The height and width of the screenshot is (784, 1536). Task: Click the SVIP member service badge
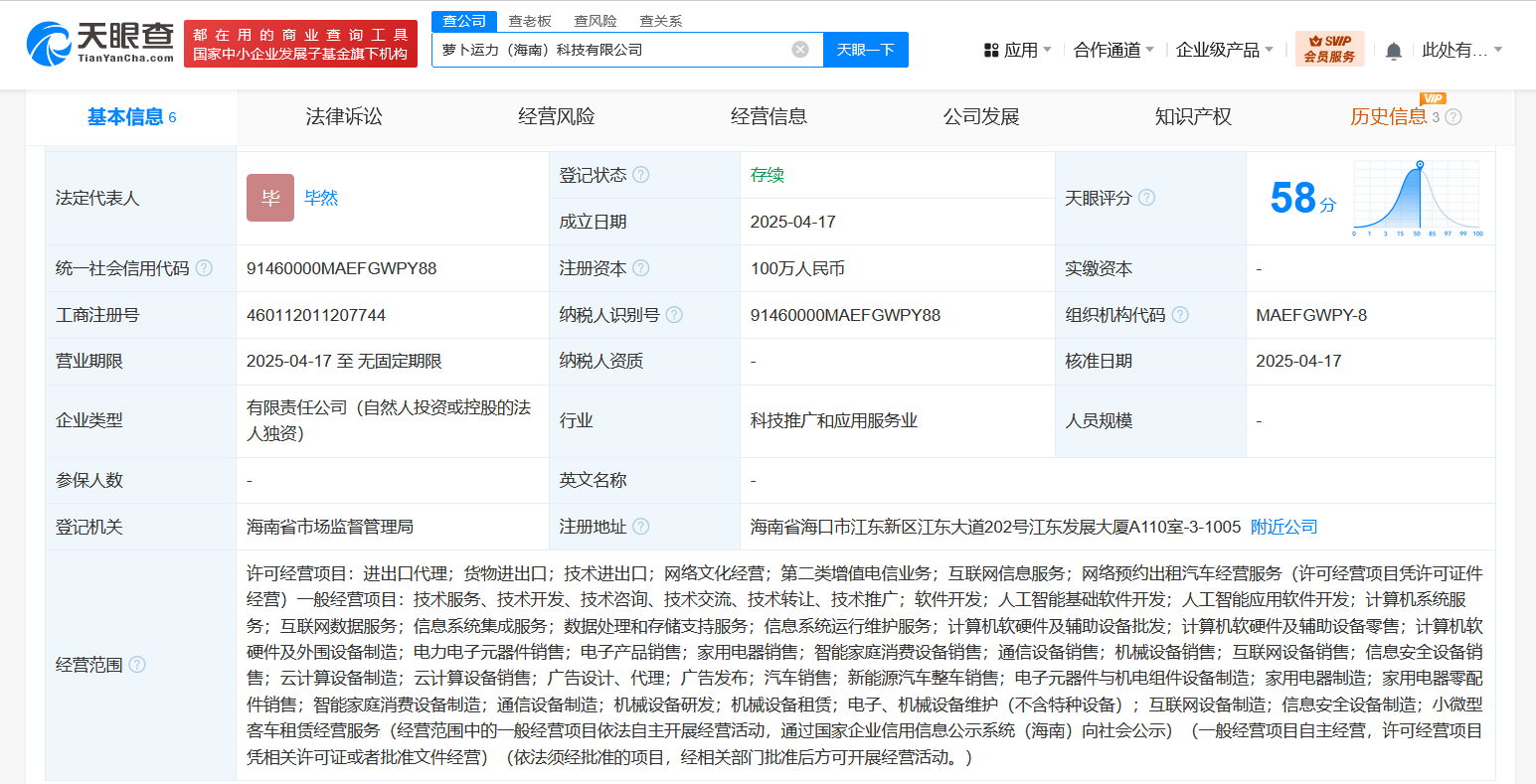[1329, 49]
